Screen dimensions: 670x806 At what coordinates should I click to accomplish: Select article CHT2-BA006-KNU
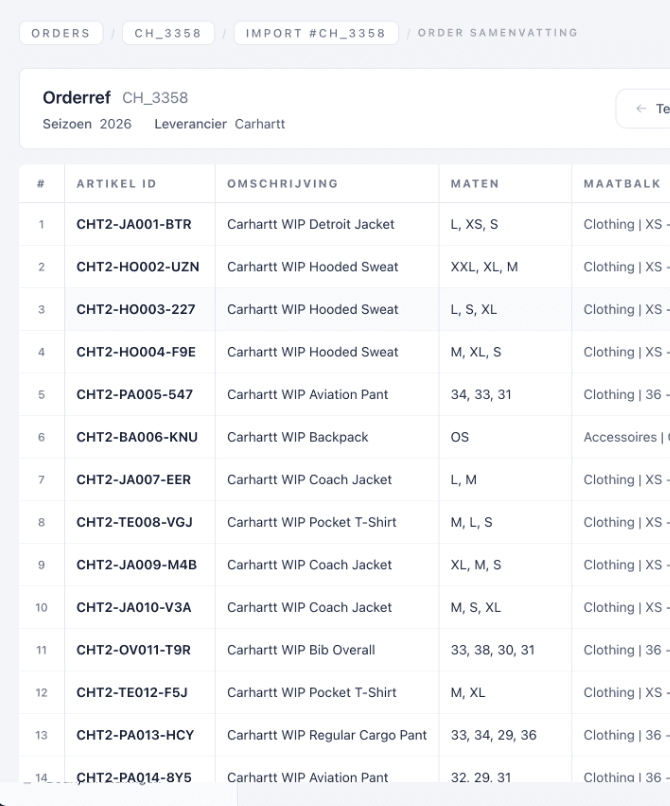click(137, 437)
